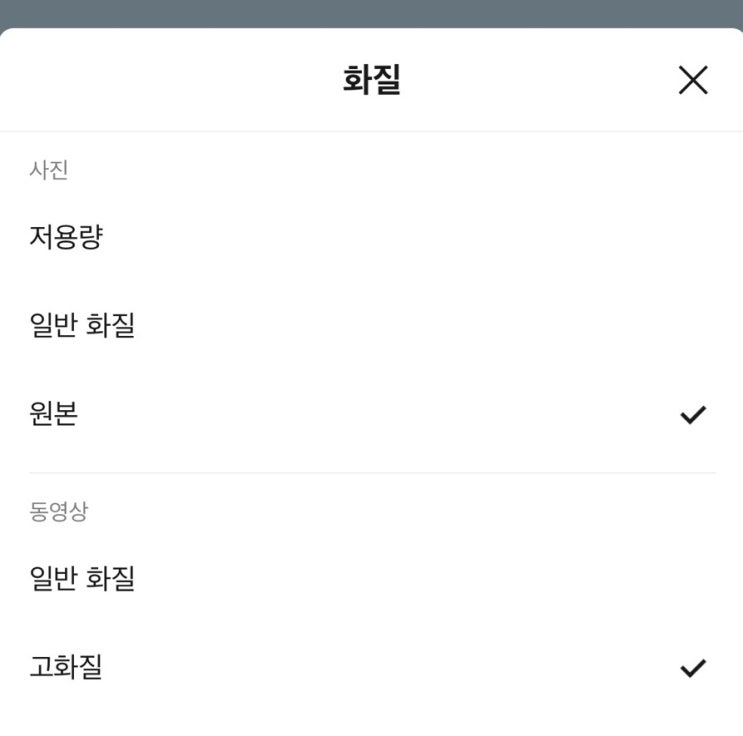Set photo upload to low-capacity 저용량
Image resolution: width=743 pixels, height=736 pixels.
tap(66, 238)
